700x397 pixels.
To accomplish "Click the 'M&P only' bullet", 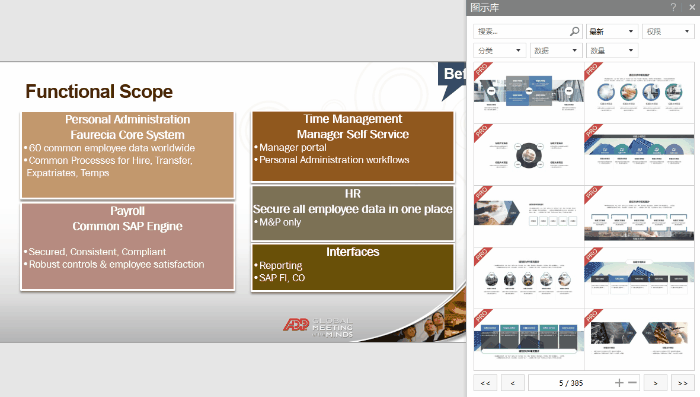I will click(280, 222).
